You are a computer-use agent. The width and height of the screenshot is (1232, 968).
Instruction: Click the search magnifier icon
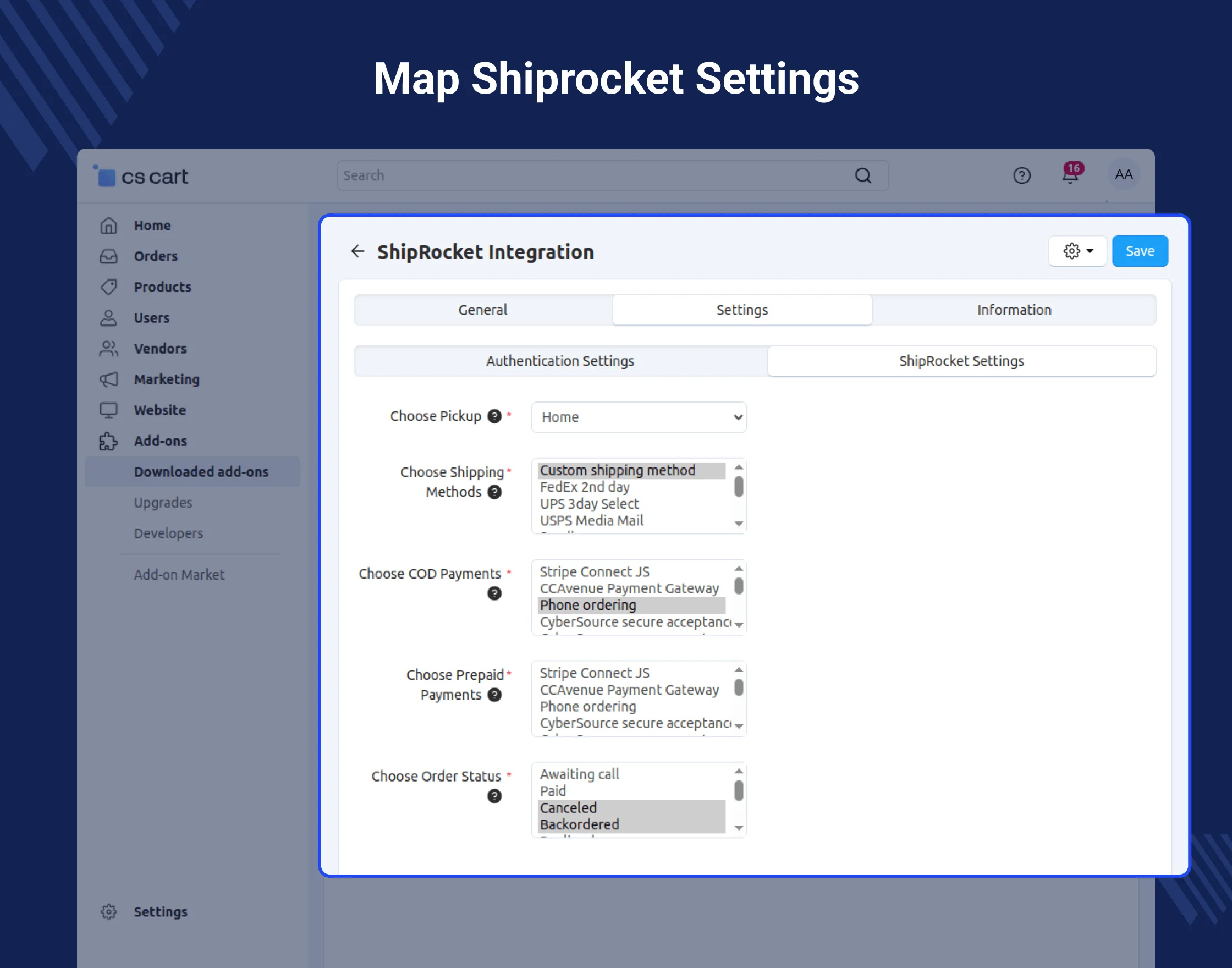coord(862,175)
